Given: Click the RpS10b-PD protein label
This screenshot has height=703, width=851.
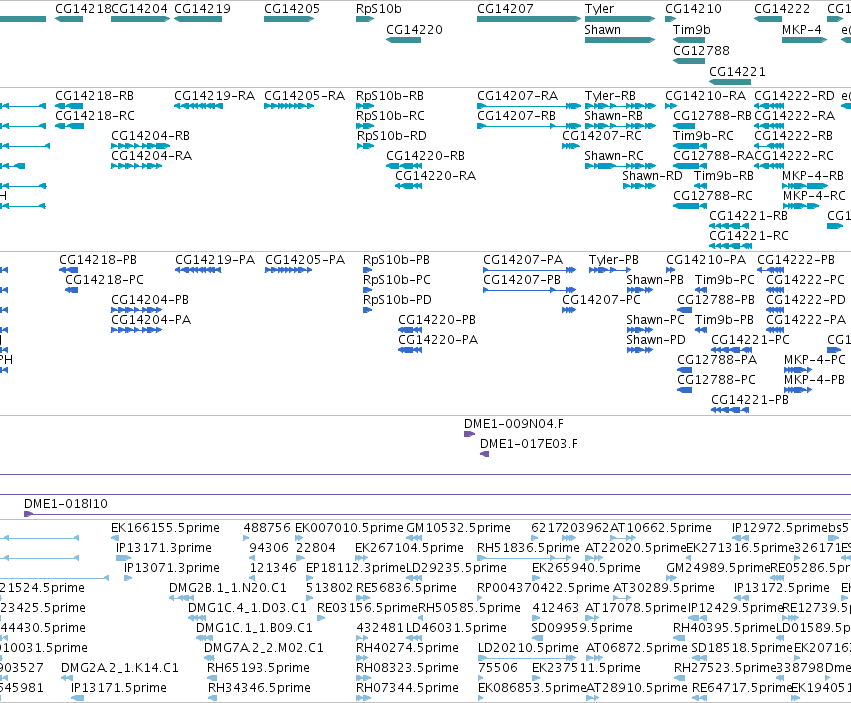Looking at the screenshot, I should (x=397, y=301).
